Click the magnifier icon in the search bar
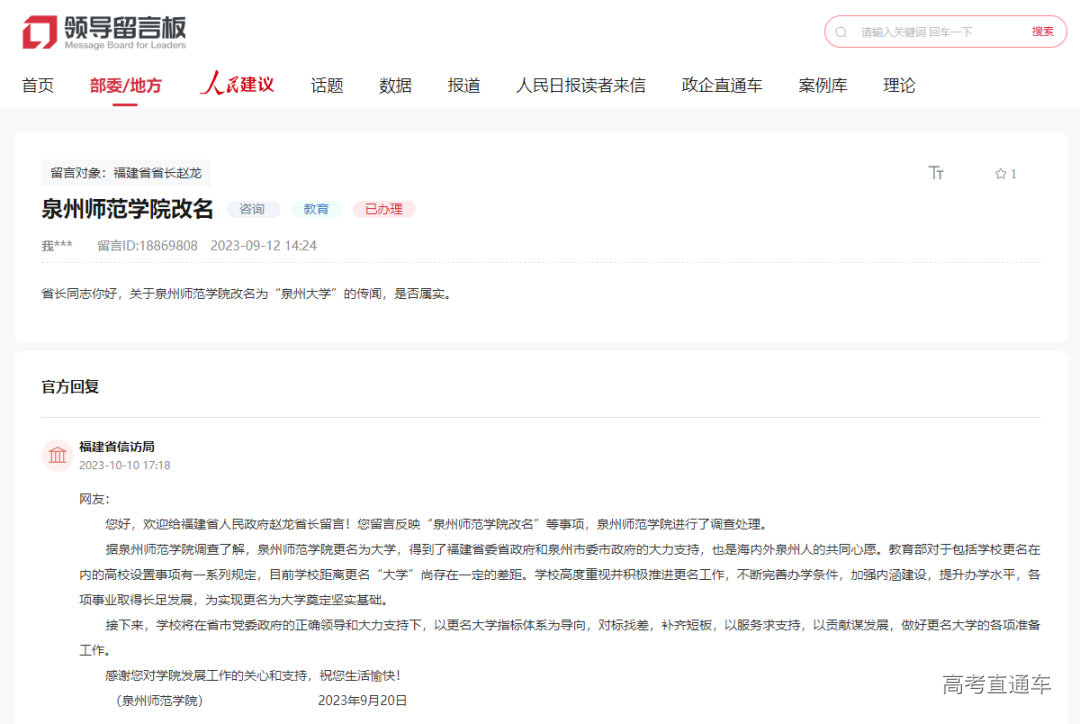 tap(841, 31)
